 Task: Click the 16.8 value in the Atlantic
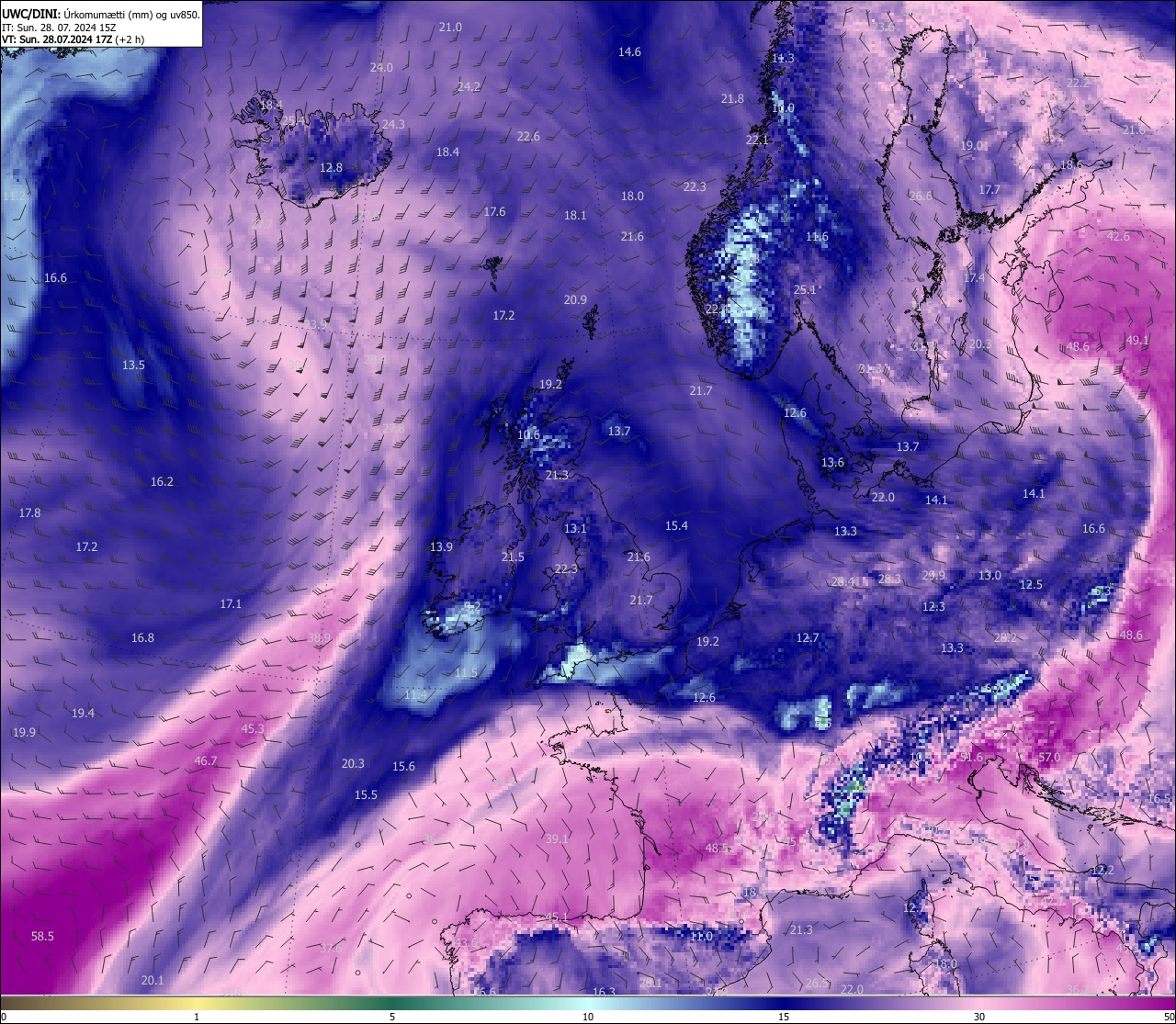pyautogui.click(x=142, y=637)
